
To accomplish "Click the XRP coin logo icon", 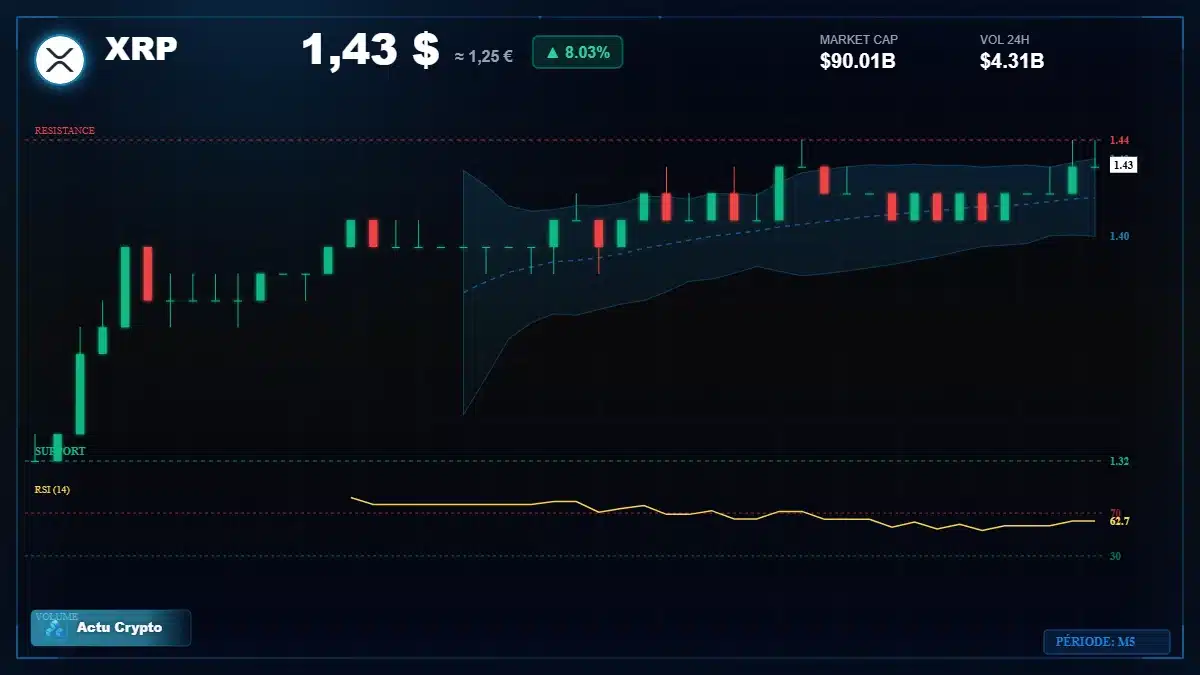I will pos(60,59).
